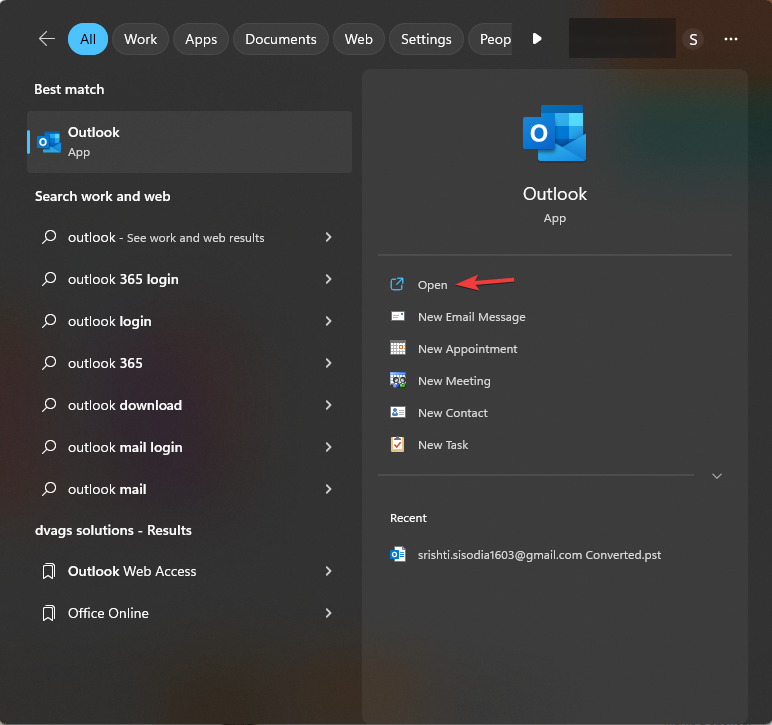772x725 pixels.
Task: Expand the 'outlook 365' chevron
Action: click(328, 363)
